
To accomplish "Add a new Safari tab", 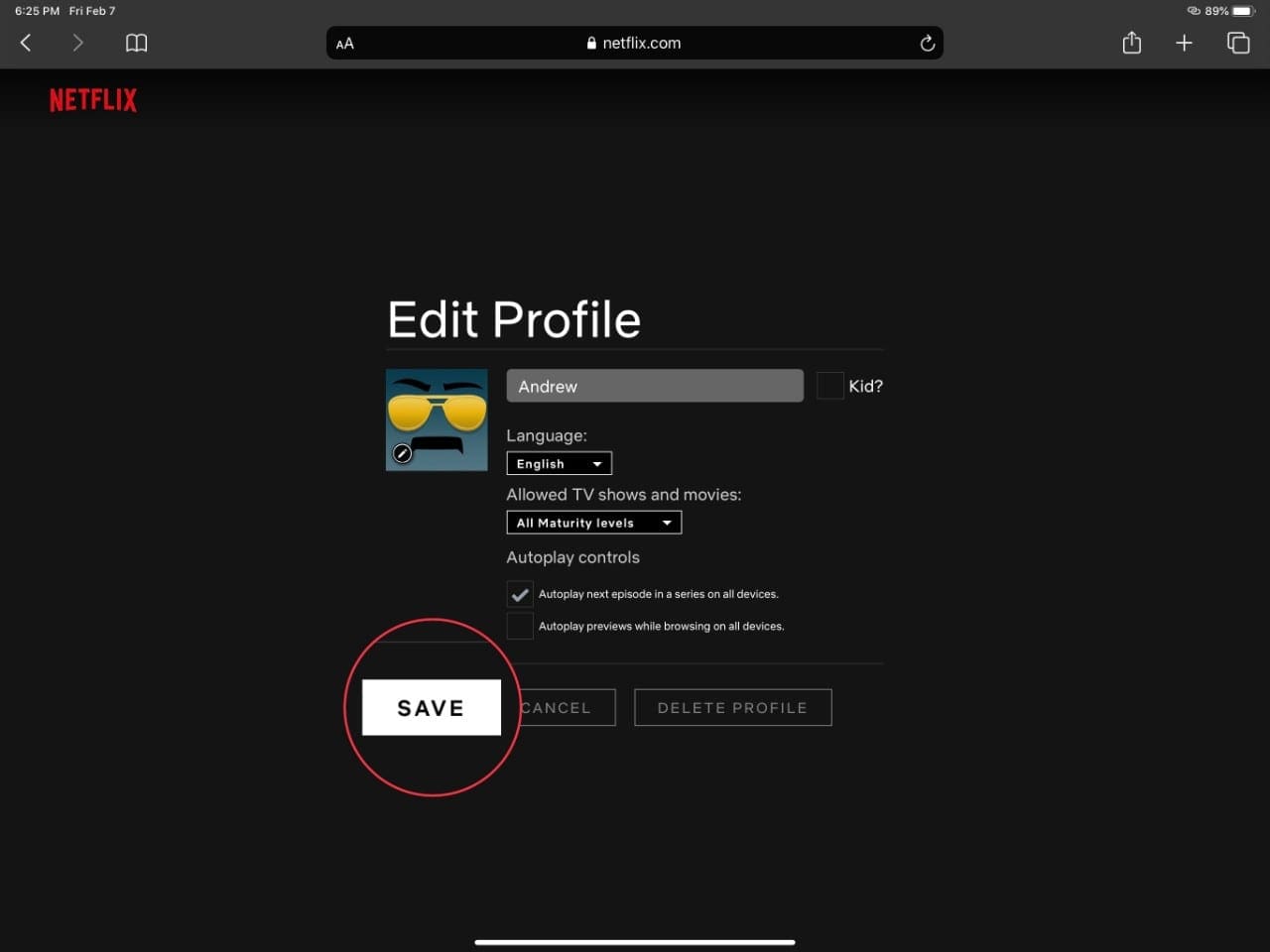I will 1184,43.
